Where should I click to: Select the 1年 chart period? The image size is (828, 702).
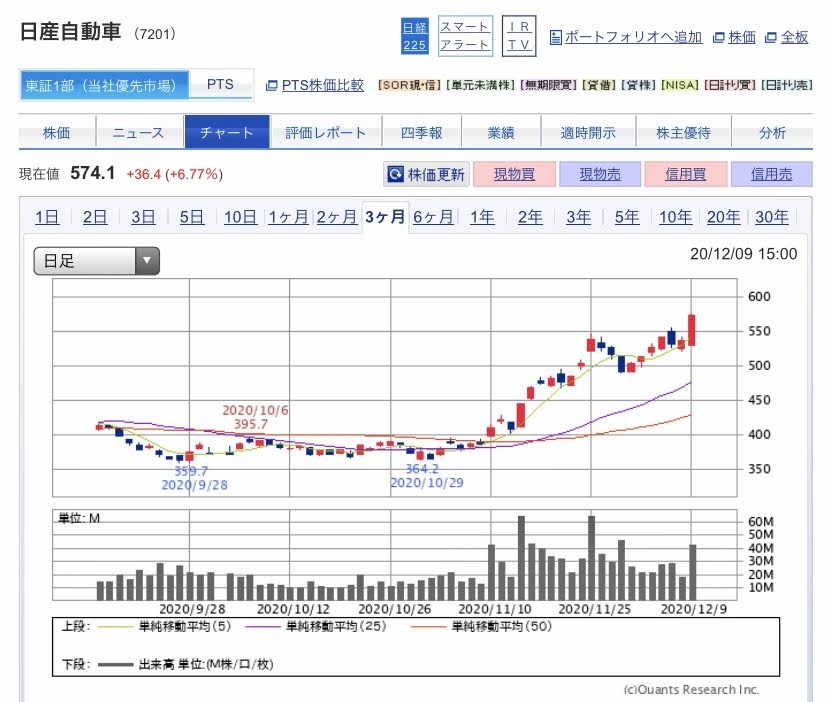click(x=482, y=217)
